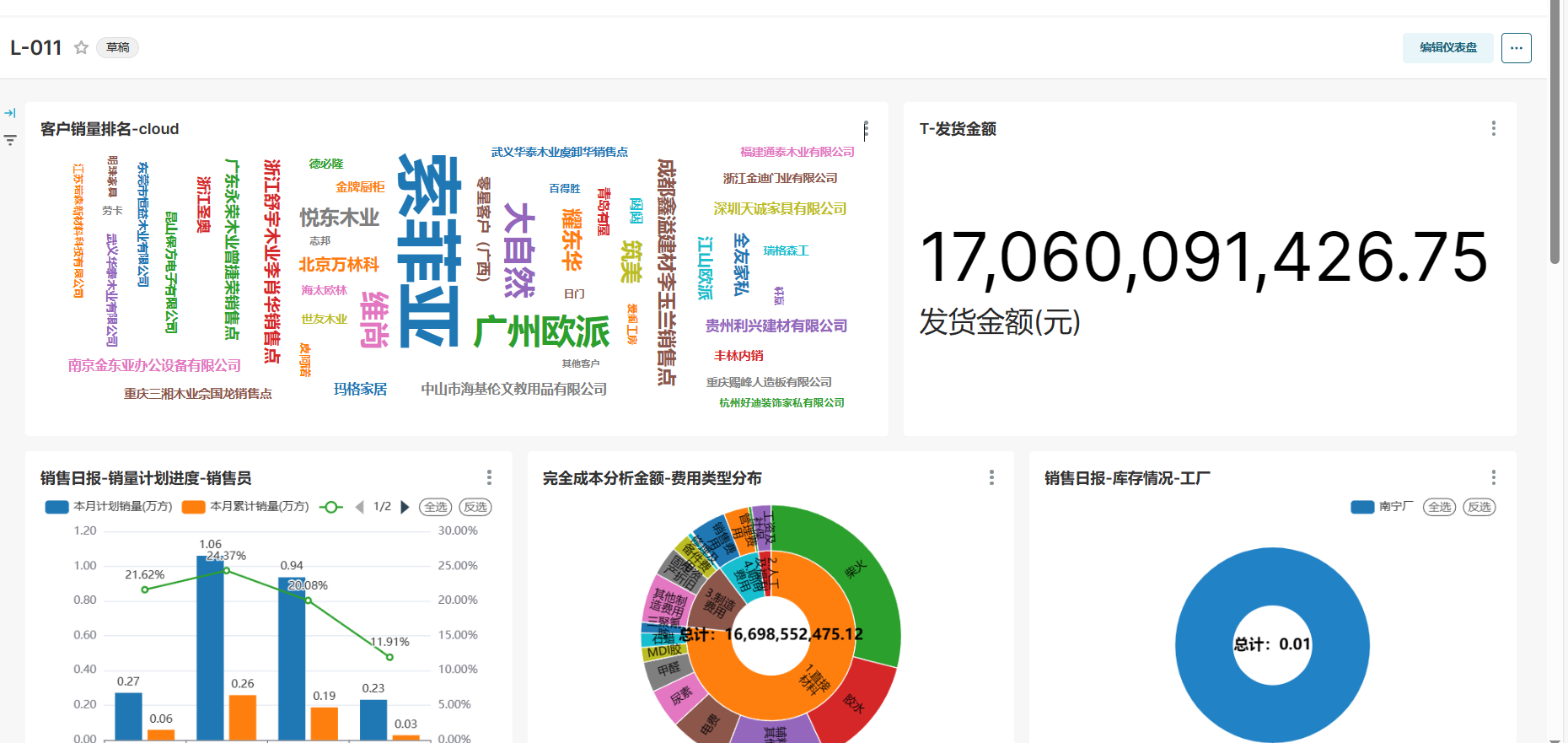Click 维尚 in the word cloud
Screen dimensions: 1568x743
374,320
